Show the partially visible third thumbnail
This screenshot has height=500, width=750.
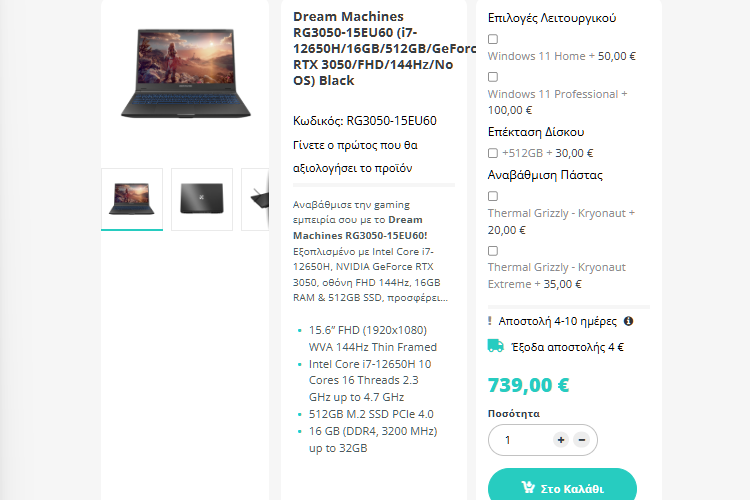(x=255, y=199)
